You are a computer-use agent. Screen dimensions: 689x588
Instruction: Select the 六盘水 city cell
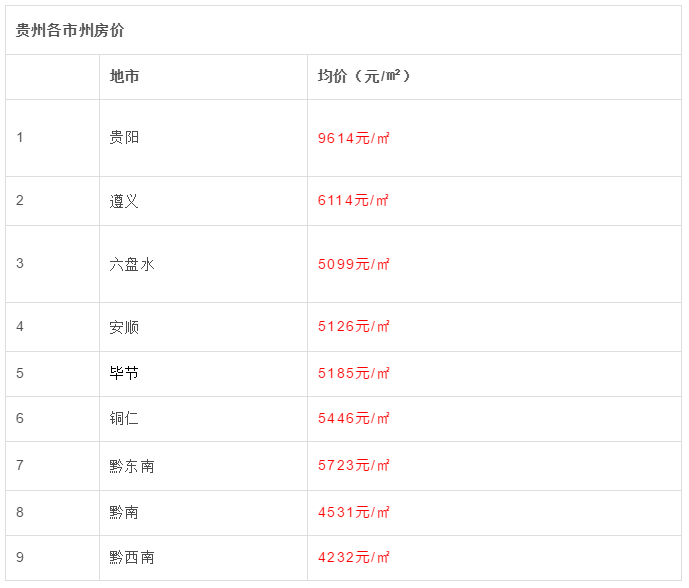coord(132,264)
